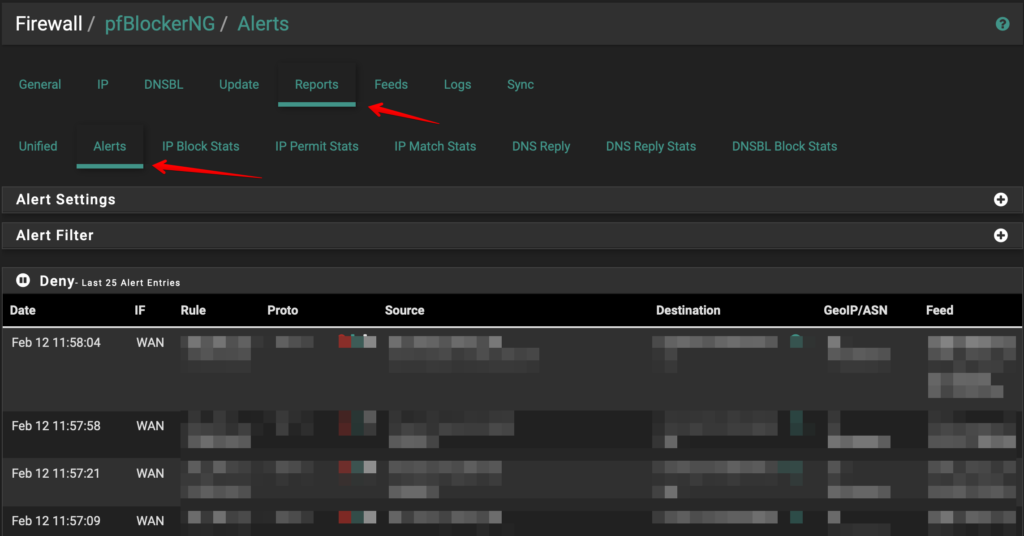Screen dimensions: 1024x536
Task: Pause the Deny alert log
Action: tap(23, 281)
